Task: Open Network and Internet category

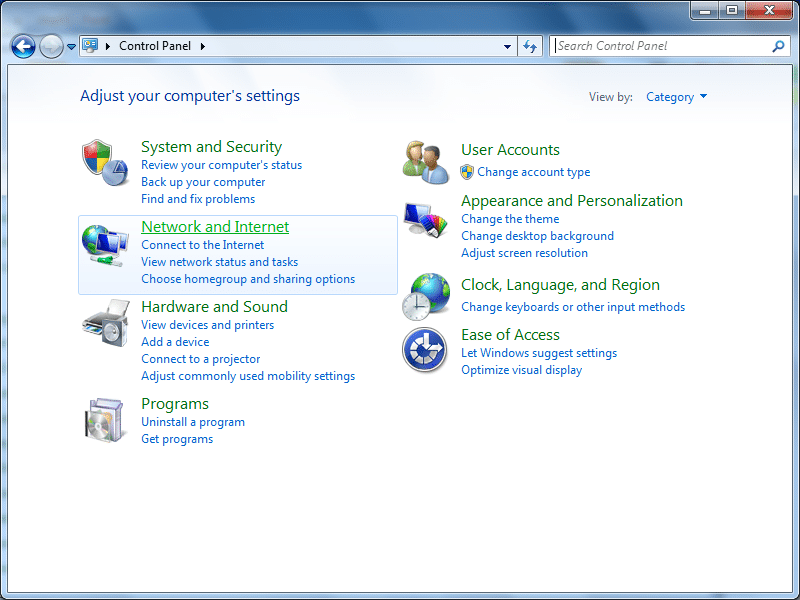Action: [215, 227]
